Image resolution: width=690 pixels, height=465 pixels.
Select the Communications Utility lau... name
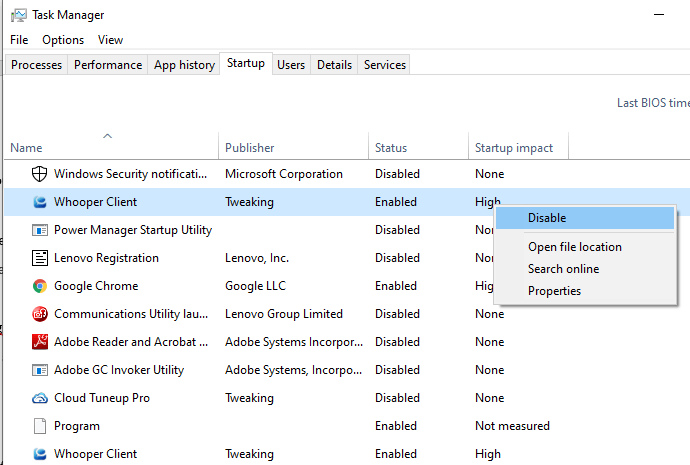(x=131, y=314)
